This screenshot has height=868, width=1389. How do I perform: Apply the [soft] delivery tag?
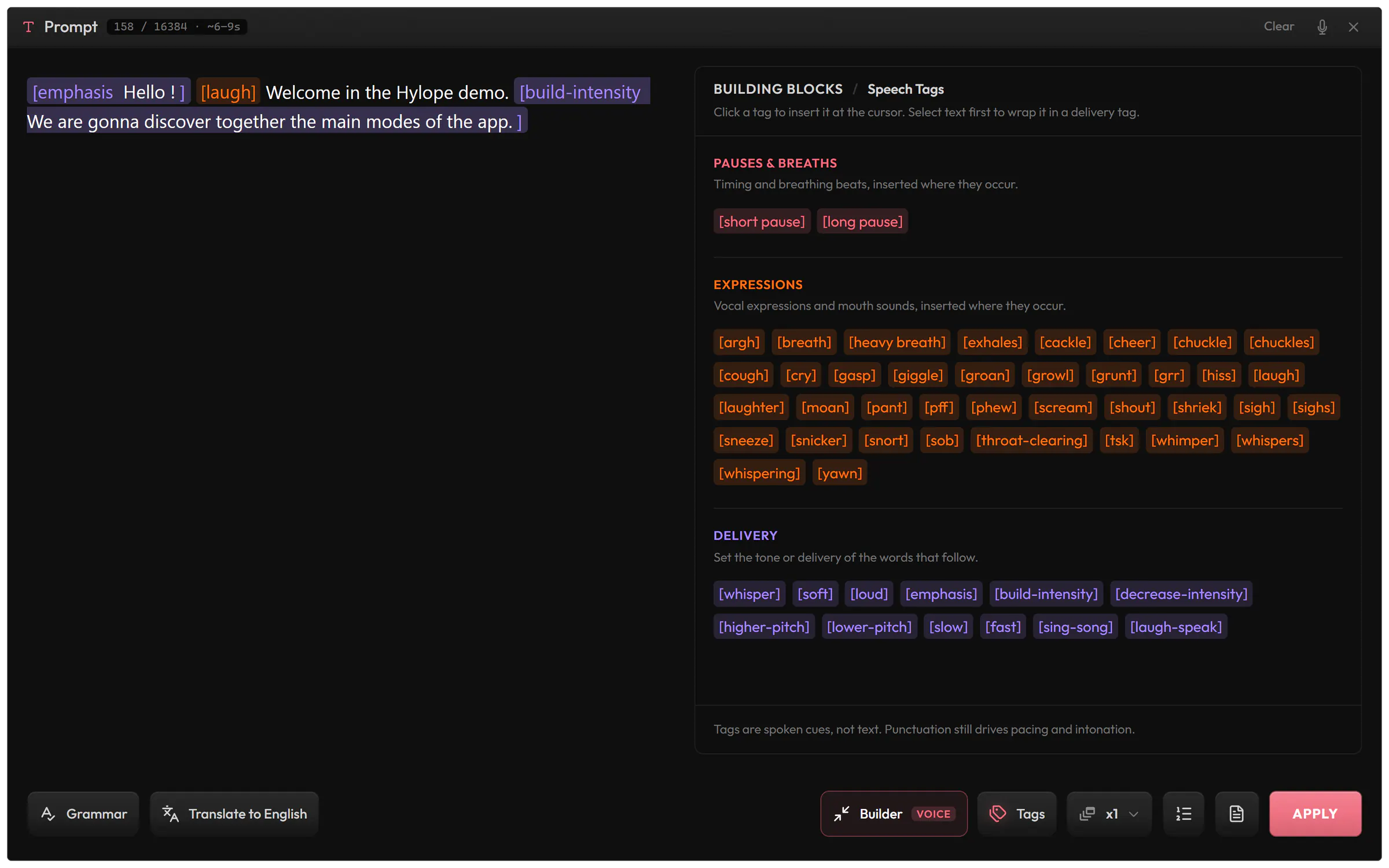pyautogui.click(x=815, y=594)
